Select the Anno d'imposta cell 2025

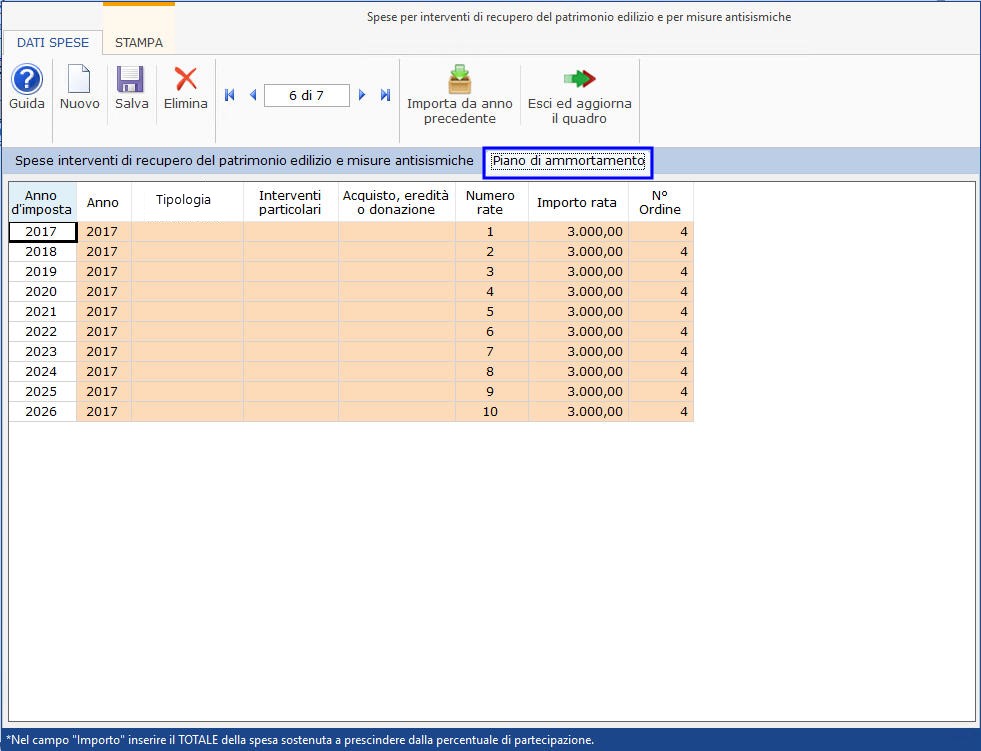[x=43, y=392]
